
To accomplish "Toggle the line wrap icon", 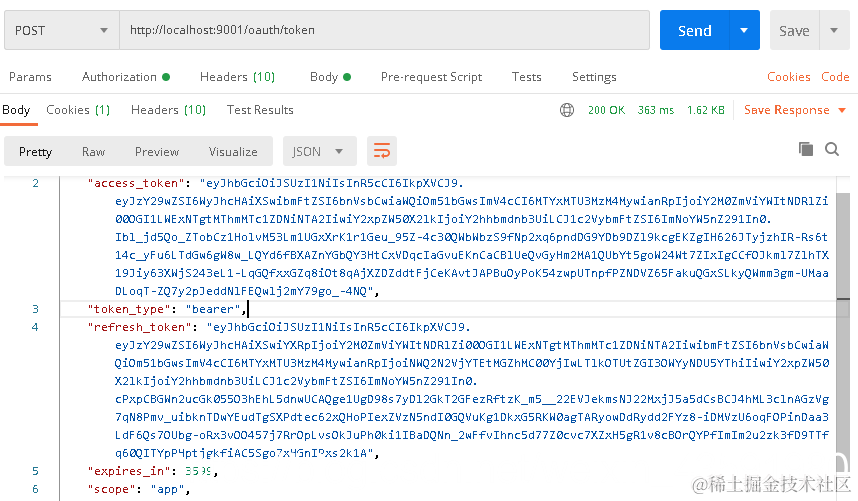I will pyautogui.click(x=382, y=151).
